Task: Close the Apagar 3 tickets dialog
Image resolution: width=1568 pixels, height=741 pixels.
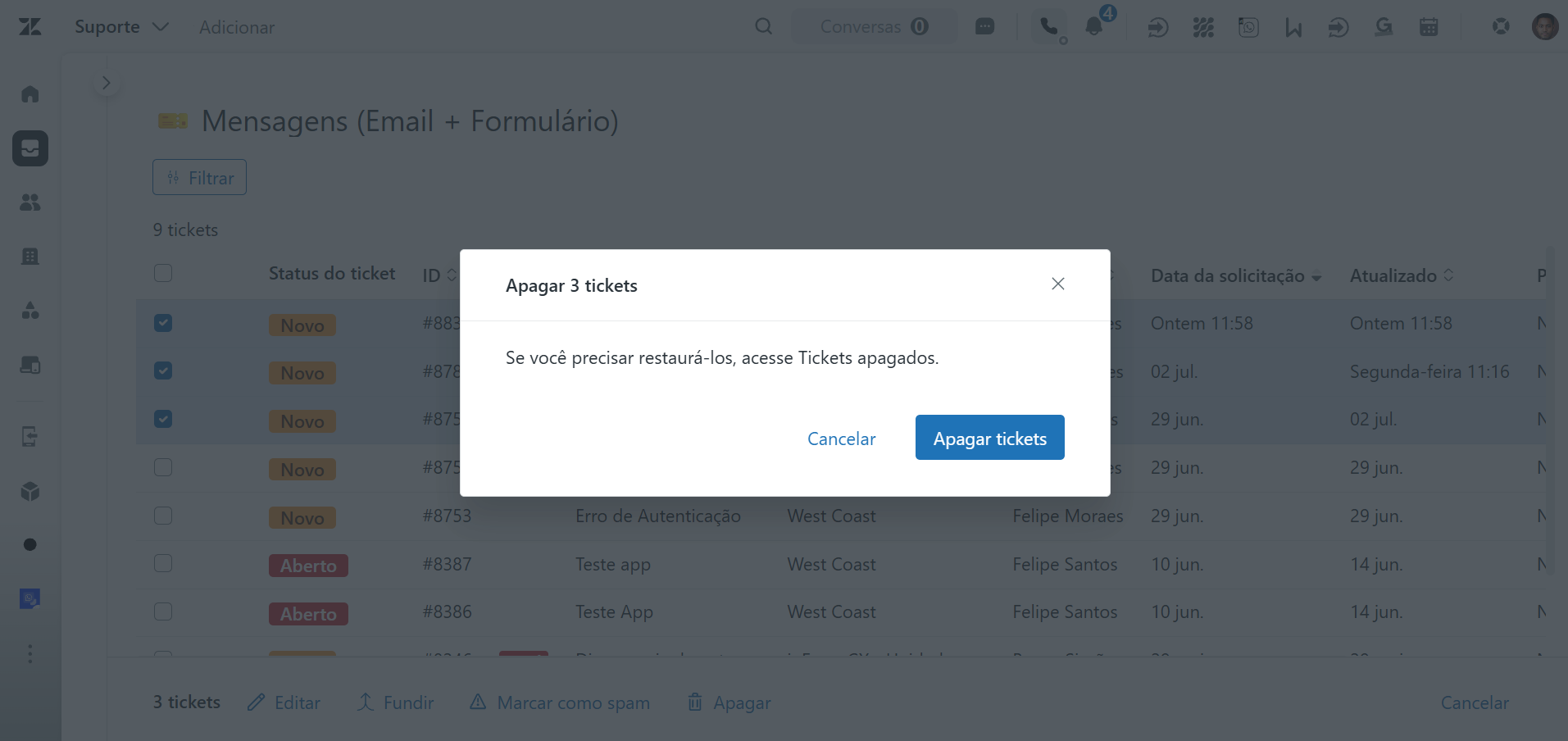Action: click(1058, 284)
